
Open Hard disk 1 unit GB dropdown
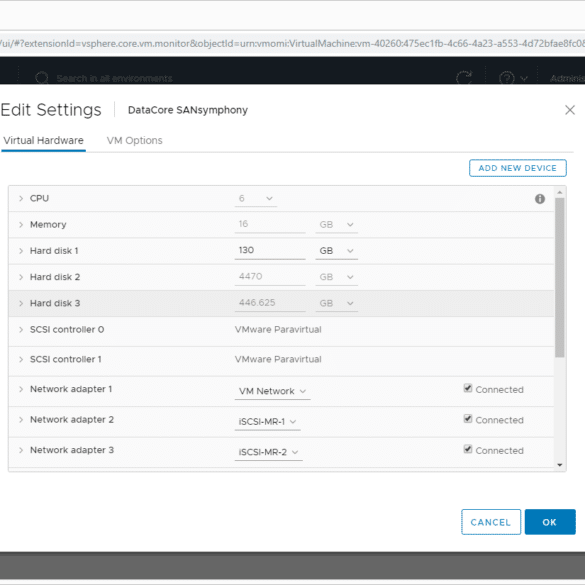337,251
